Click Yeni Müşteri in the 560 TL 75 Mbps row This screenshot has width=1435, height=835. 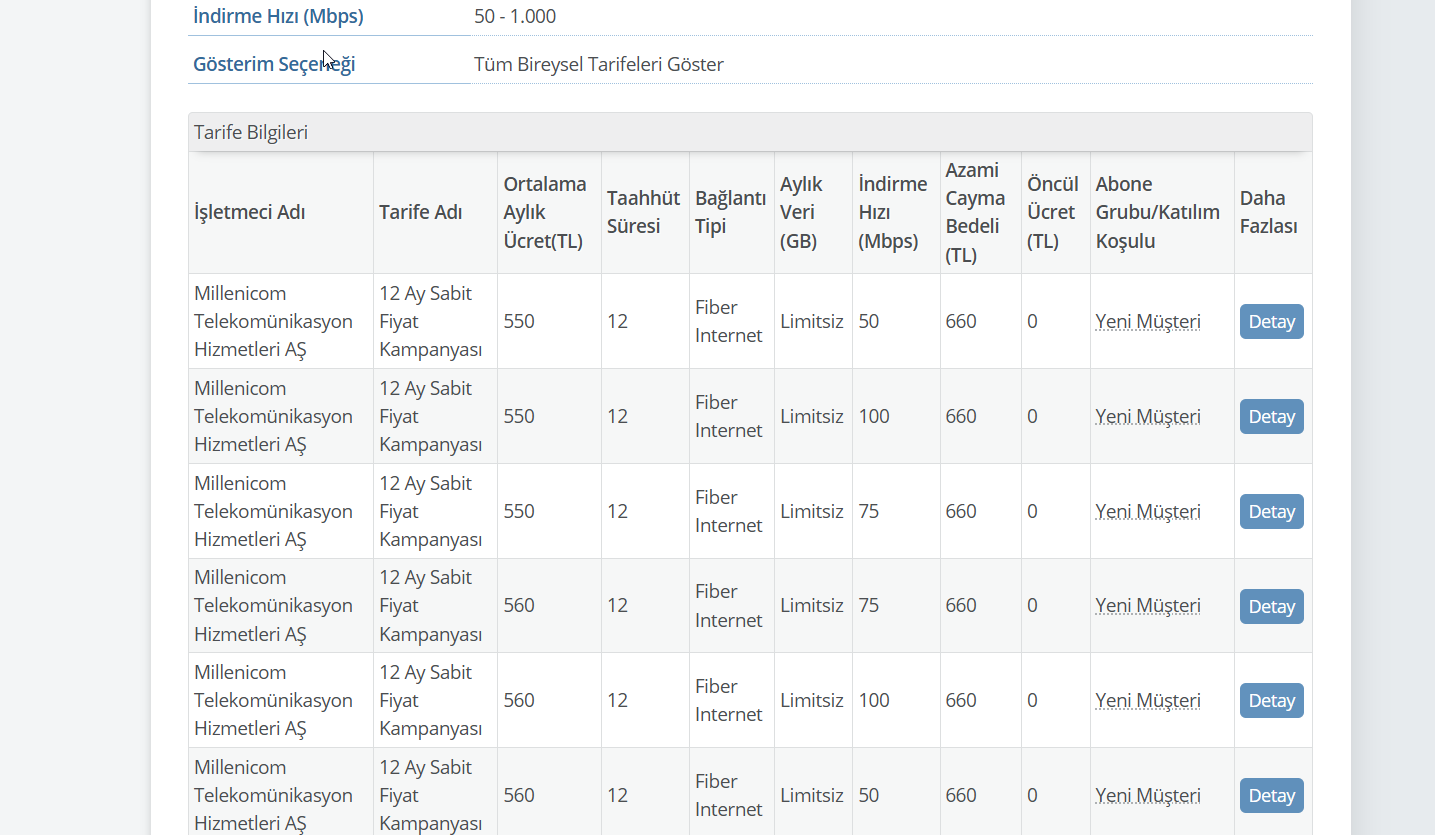tap(1148, 605)
